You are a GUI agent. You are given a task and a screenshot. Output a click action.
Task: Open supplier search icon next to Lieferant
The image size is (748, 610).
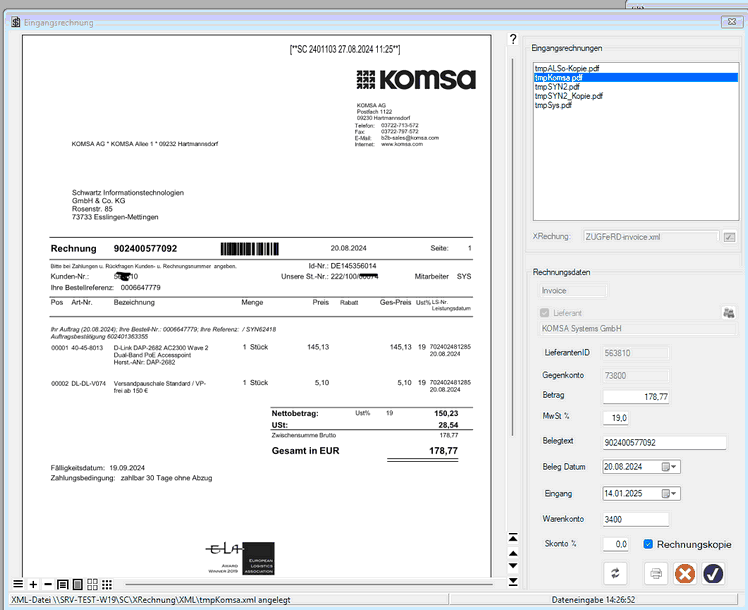coord(728,313)
